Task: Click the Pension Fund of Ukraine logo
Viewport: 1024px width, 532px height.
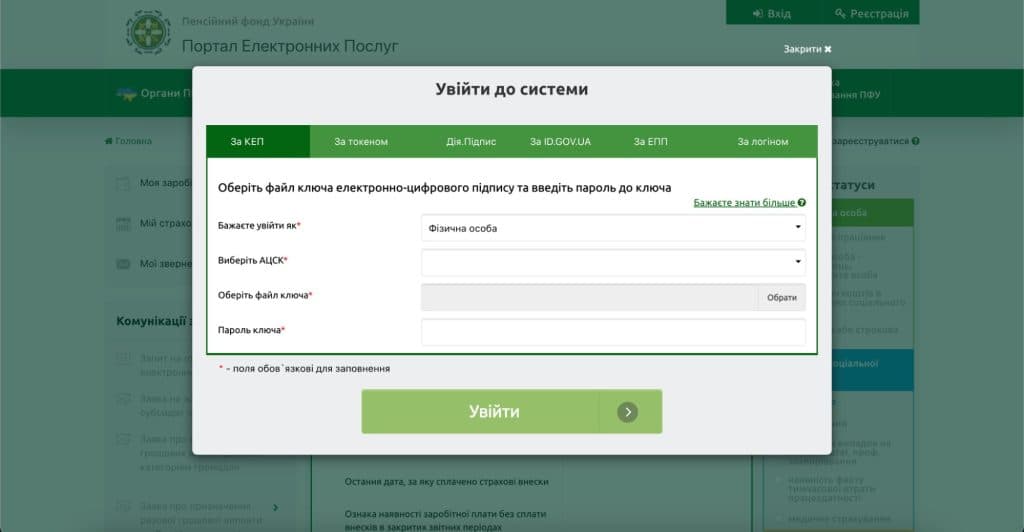Action: click(x=148, y=32)
